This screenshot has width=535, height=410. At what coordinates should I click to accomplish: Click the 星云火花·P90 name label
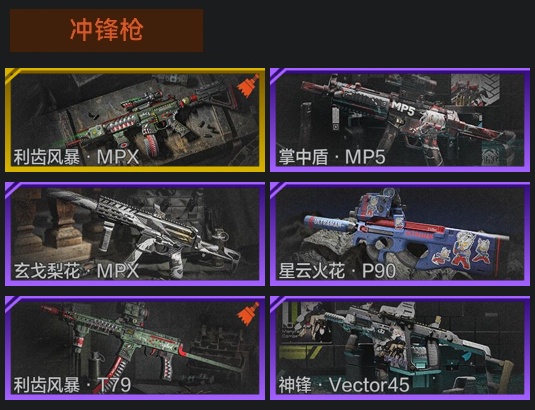337,272
